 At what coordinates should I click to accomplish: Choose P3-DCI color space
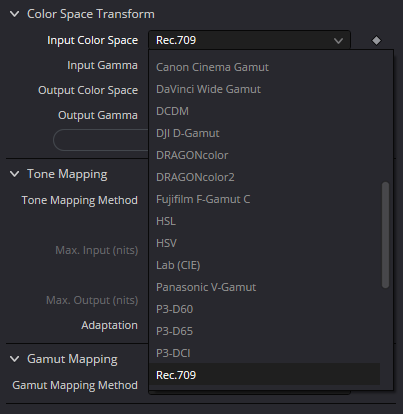(x=264, y=353)
